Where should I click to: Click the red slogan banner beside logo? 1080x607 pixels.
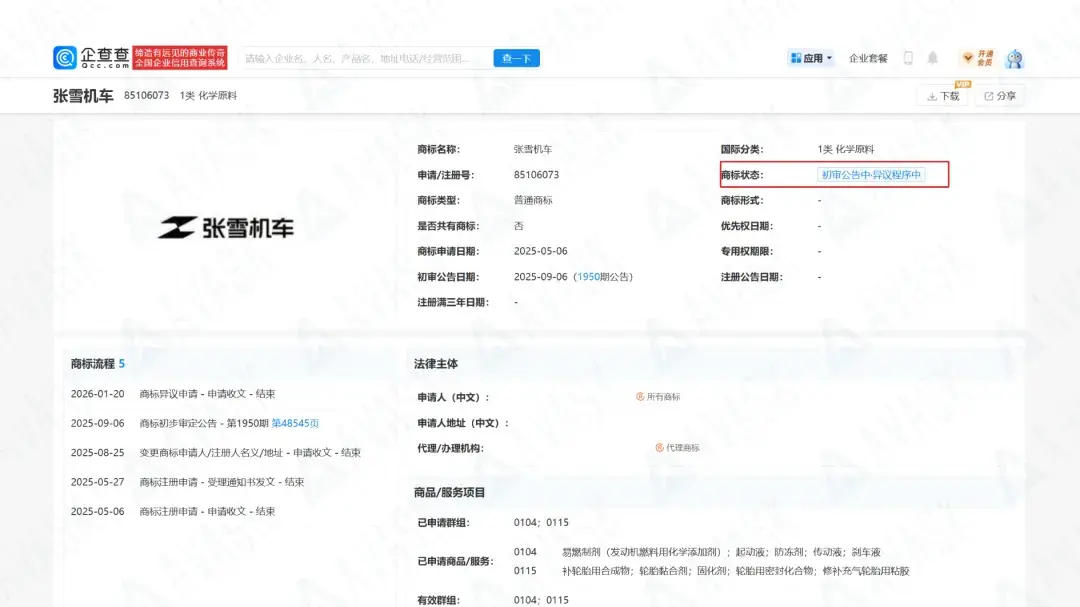pyautogui.click(x=180, y=58)
